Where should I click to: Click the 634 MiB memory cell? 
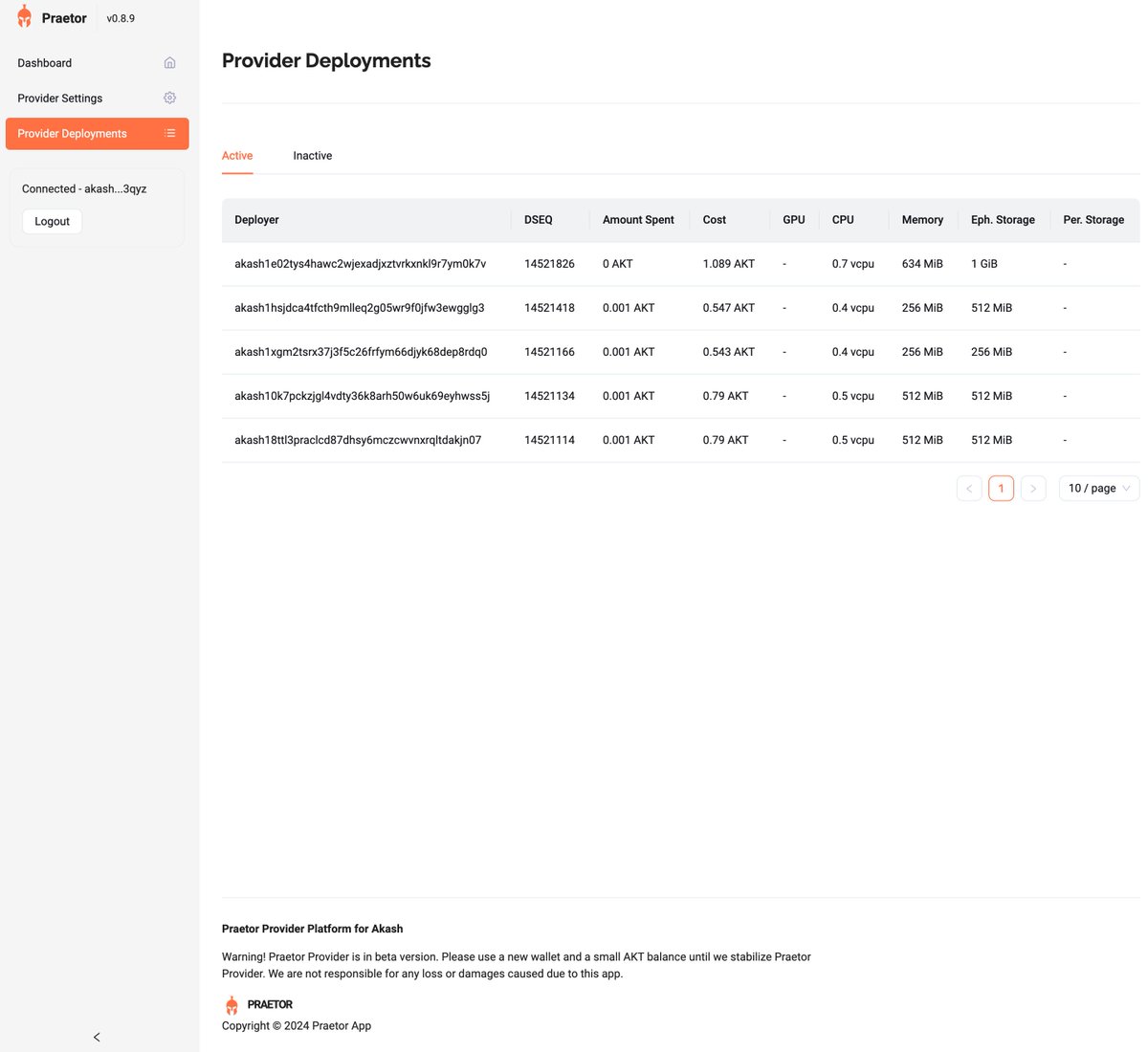click(922, 264)
